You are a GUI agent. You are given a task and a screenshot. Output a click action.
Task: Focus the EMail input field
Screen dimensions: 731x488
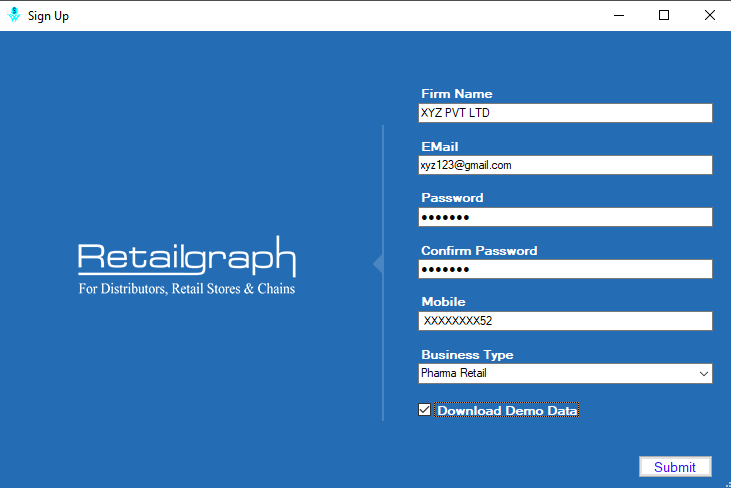(565, 165)
